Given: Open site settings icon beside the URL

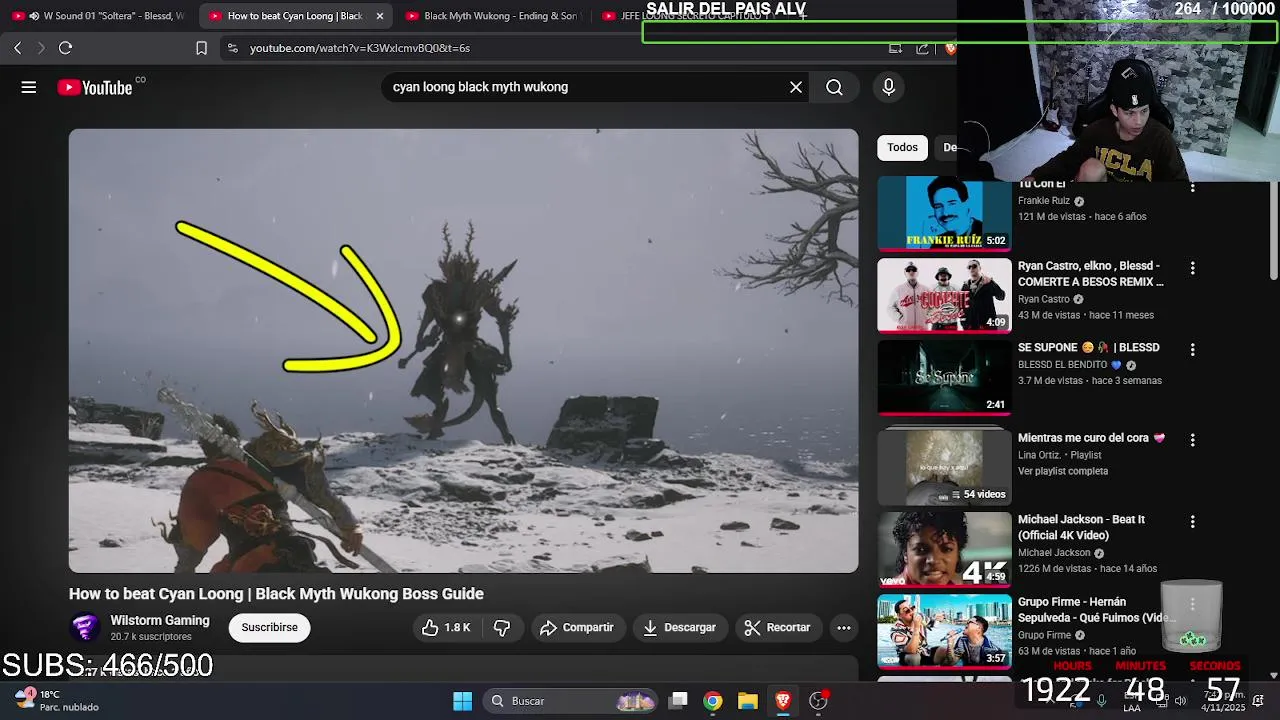Looking at the screenshot, I should [232, 48].
